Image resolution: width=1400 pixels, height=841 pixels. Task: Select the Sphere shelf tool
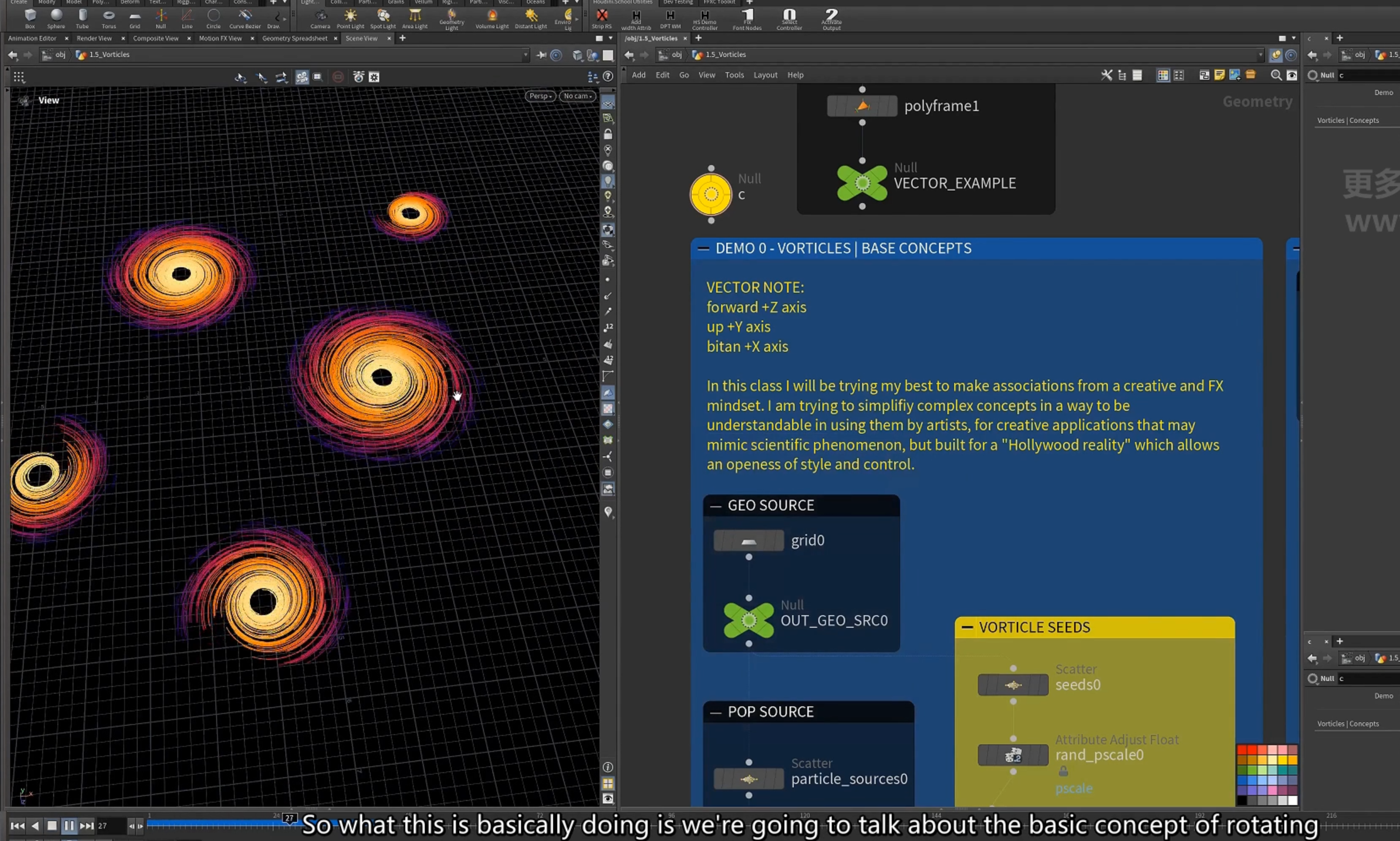tap(56, 18)
